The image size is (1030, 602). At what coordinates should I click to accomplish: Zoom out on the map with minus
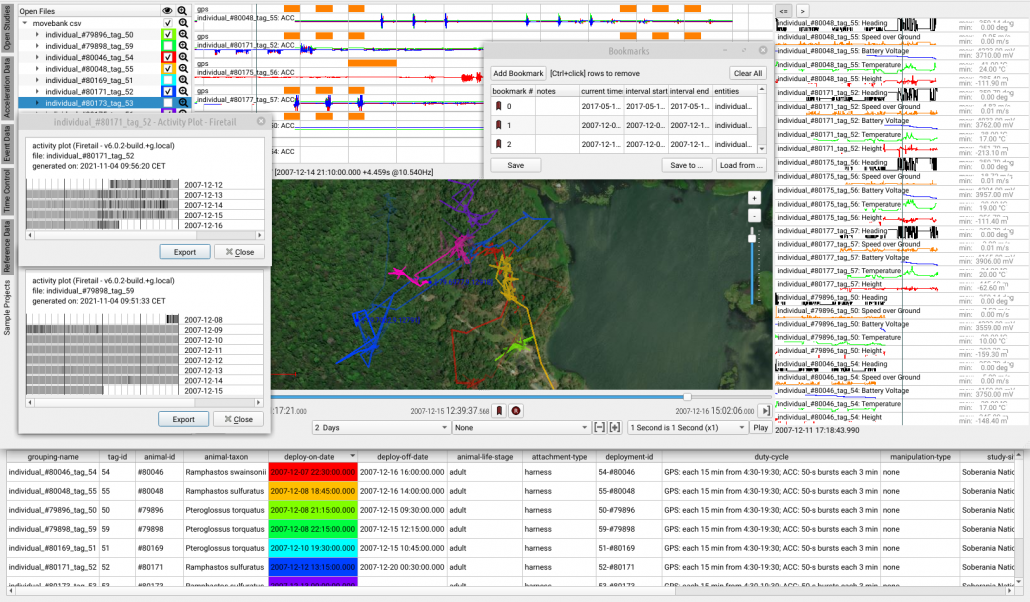click(x=754, y=216)
